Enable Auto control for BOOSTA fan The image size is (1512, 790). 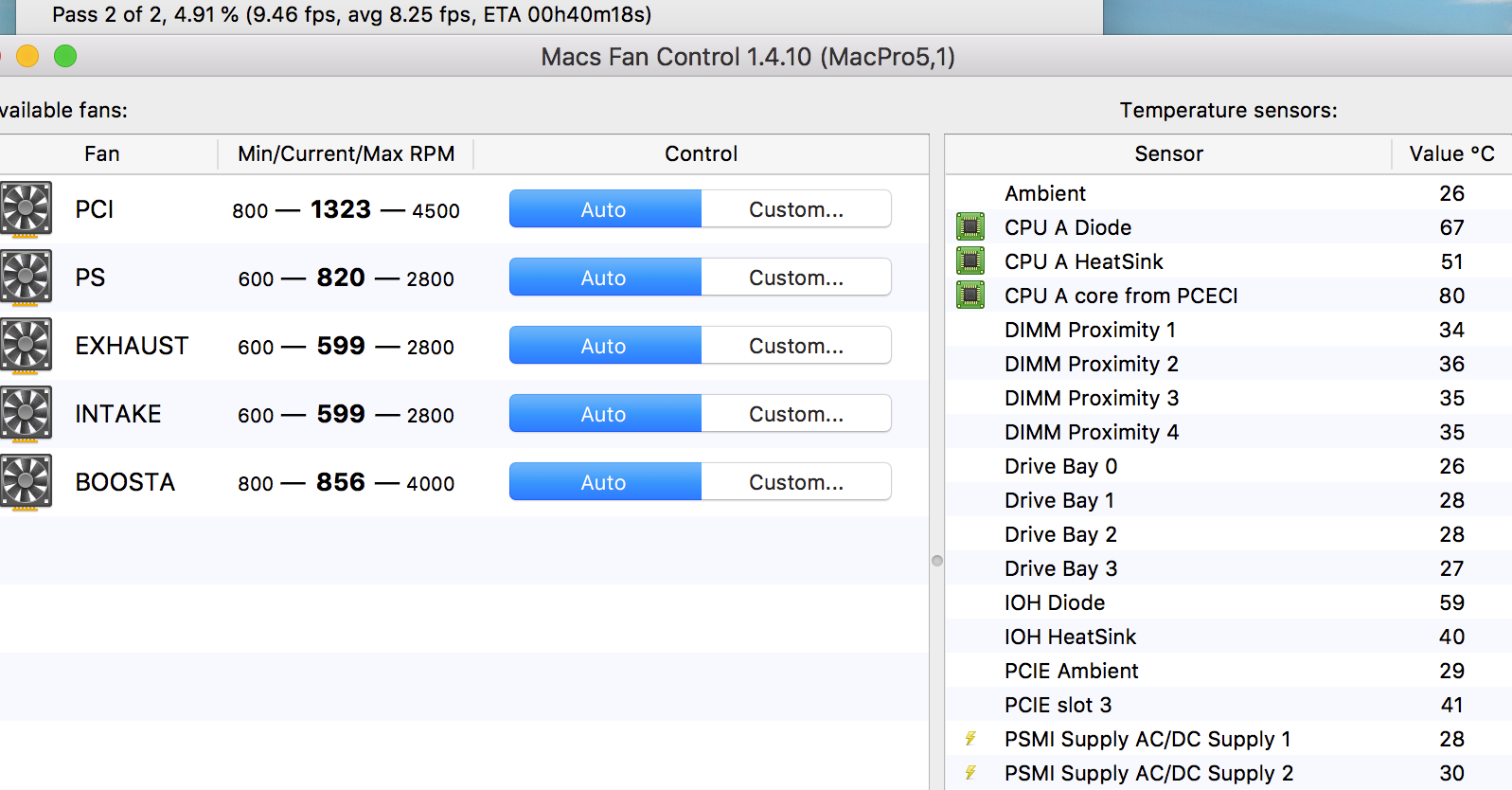point(604,482)
